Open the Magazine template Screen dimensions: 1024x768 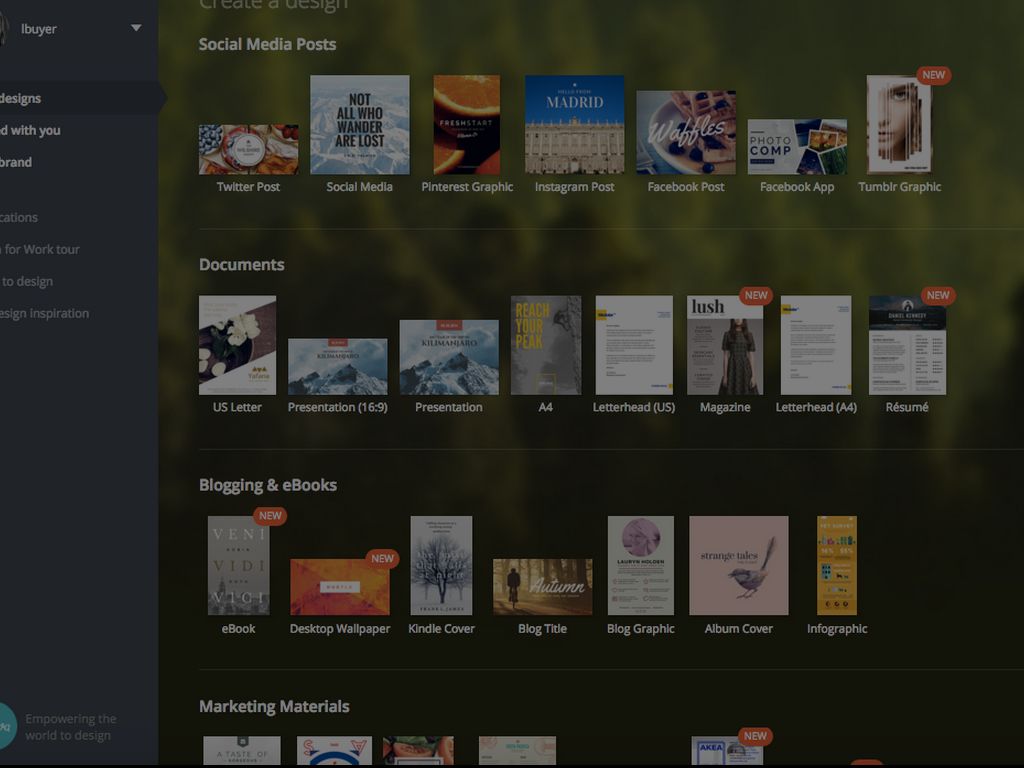click(x=725, y=345)
